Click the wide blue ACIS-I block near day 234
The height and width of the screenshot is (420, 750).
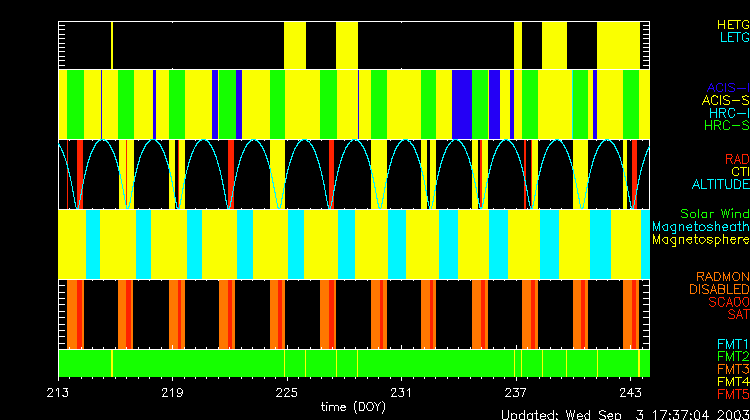pos(462,104)
